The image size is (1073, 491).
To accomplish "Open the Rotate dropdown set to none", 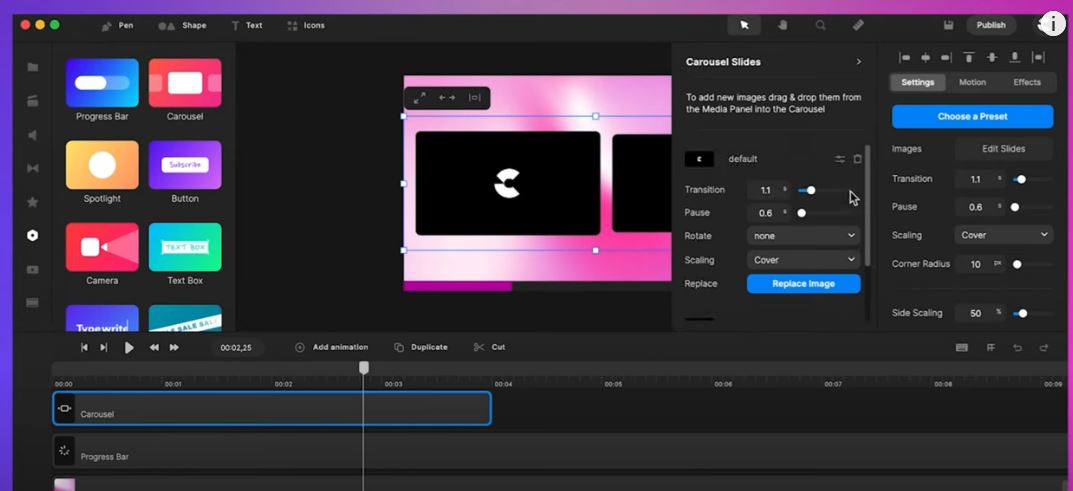I will coord(803,236).
